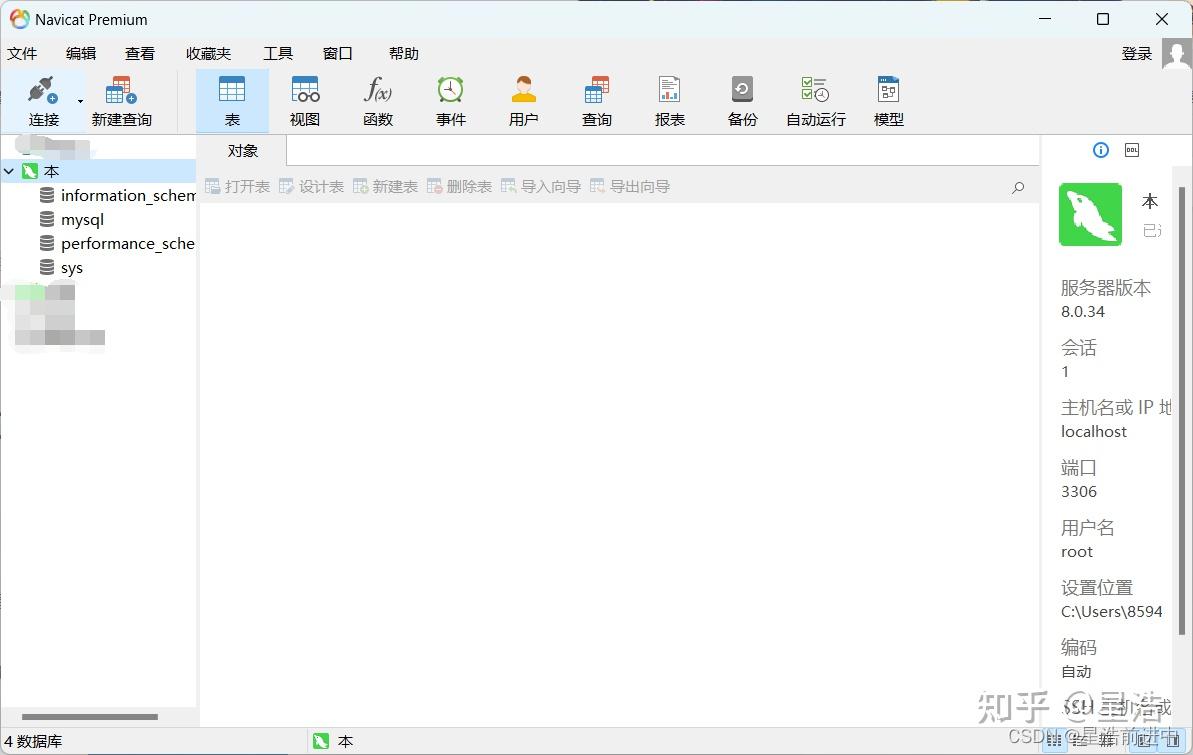This screenshot has width=1193, height=755.
Task: Open the Favorites (收藏夹) menu
Action: 208,53
